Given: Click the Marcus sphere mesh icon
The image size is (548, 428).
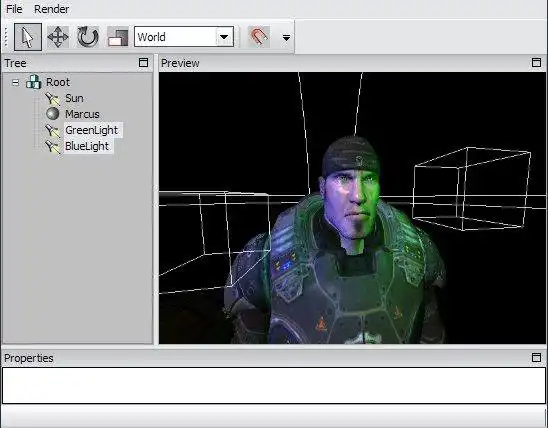Looking at the screenshot, I should 53,114.
